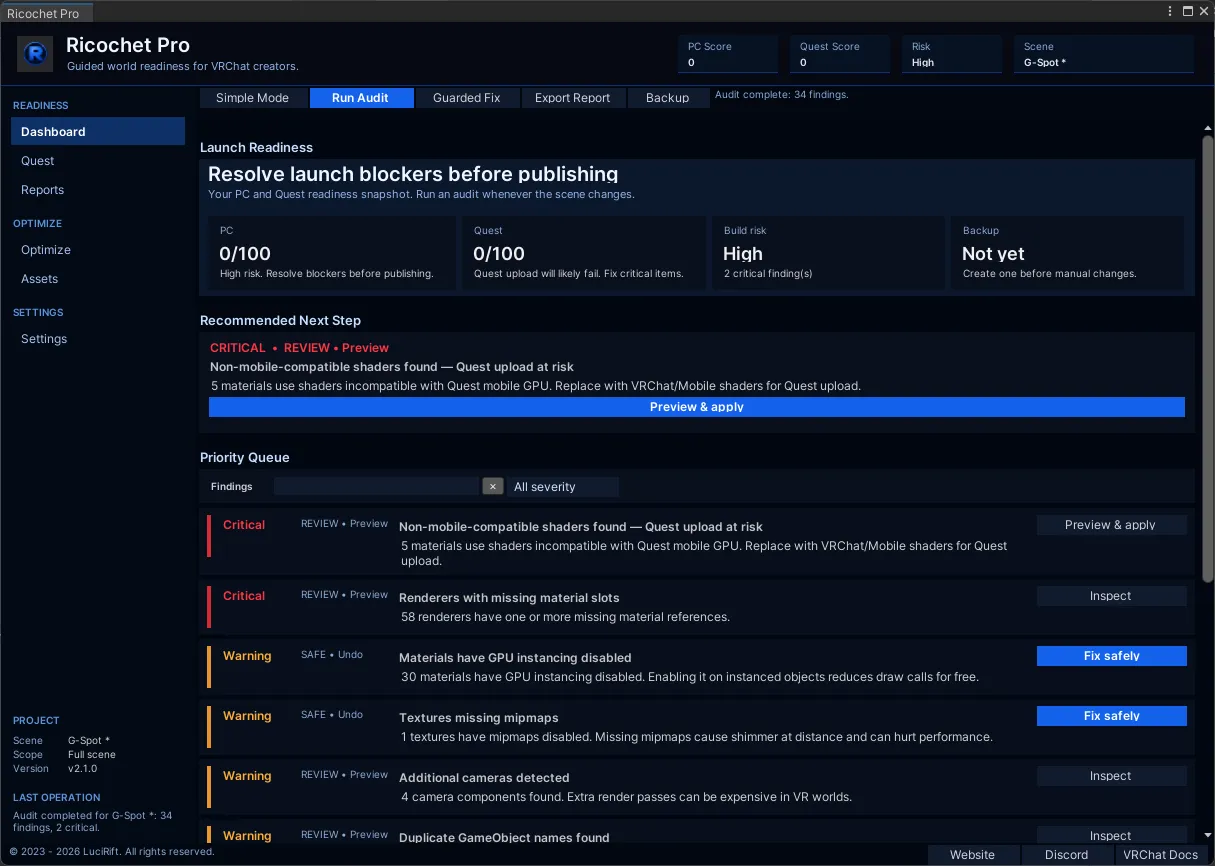Open the Discord link button

(x=1066, y=855)
